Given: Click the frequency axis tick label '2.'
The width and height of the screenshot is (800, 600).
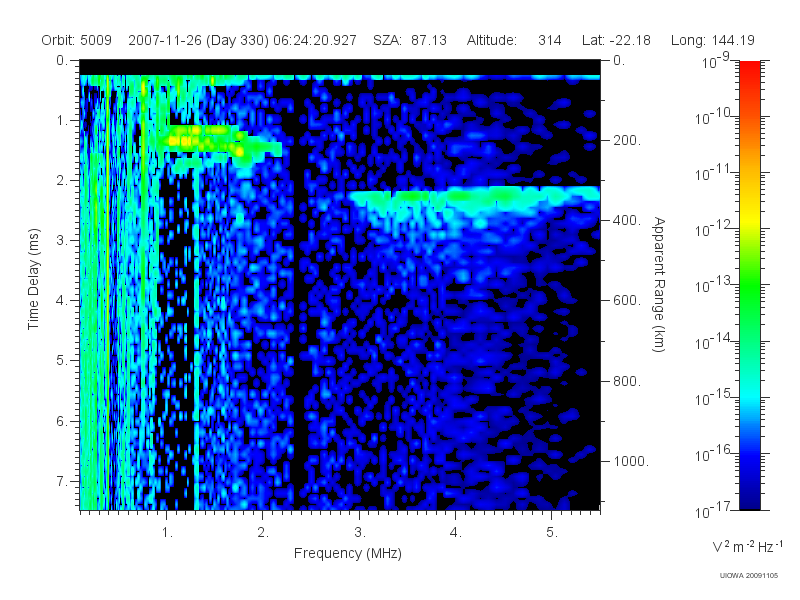Looking at the screenshot, I should coord(263,533).
